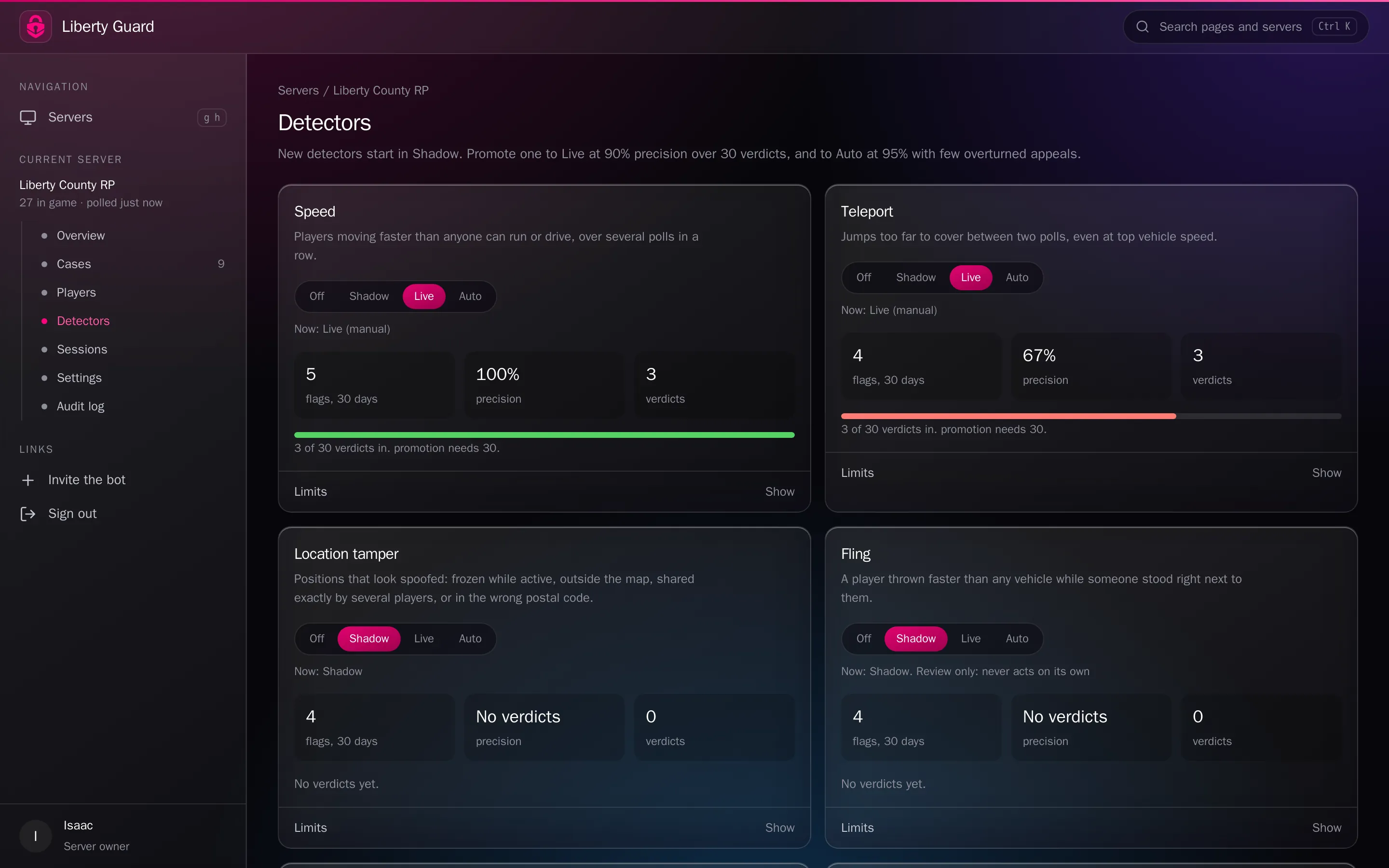
Task: Click Isaac's avatar circle
Action: click(x=36, y=836)
